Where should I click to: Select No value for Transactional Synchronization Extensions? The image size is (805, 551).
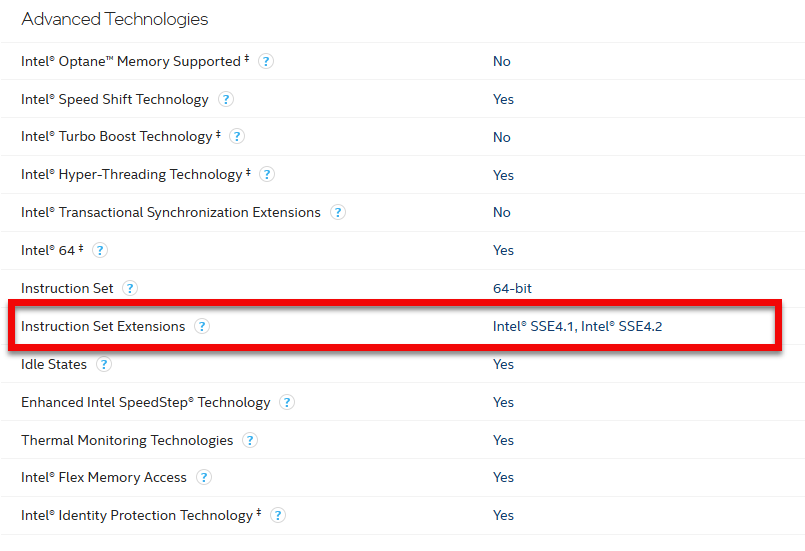(x=502, y=212)
